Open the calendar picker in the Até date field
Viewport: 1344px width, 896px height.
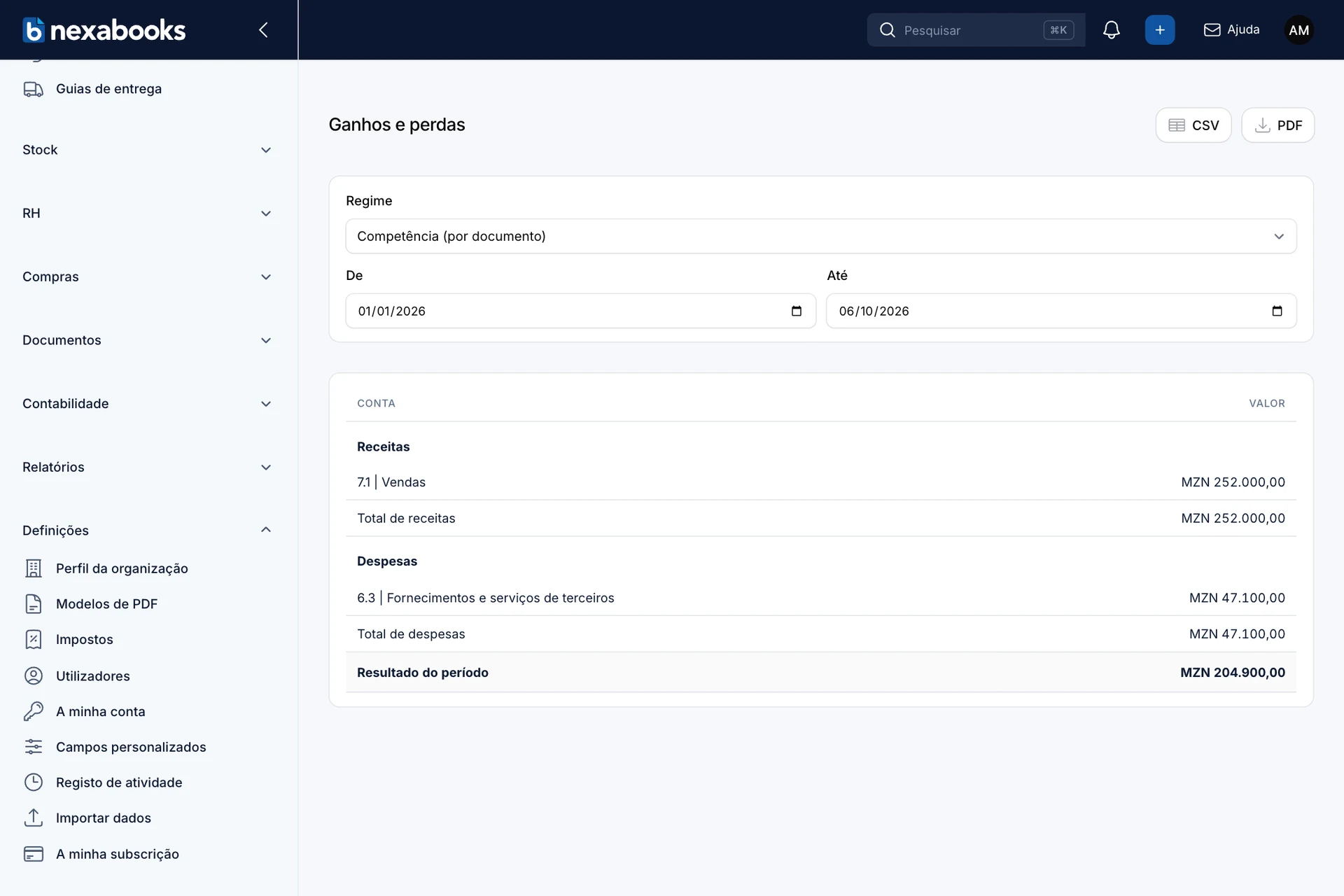1277,311
